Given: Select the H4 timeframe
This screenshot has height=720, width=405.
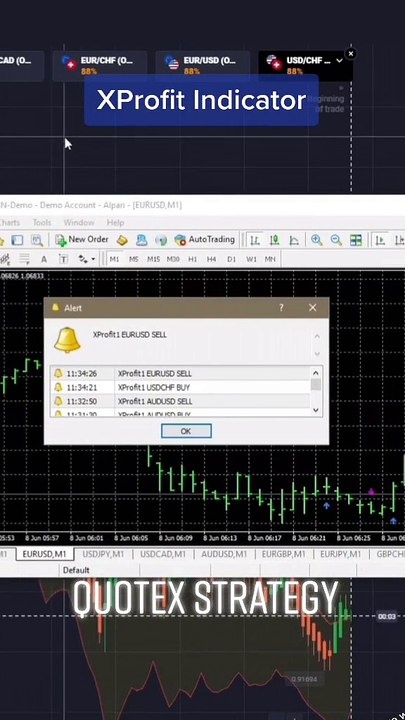Looking at the screenshot, I should (211, 259).
